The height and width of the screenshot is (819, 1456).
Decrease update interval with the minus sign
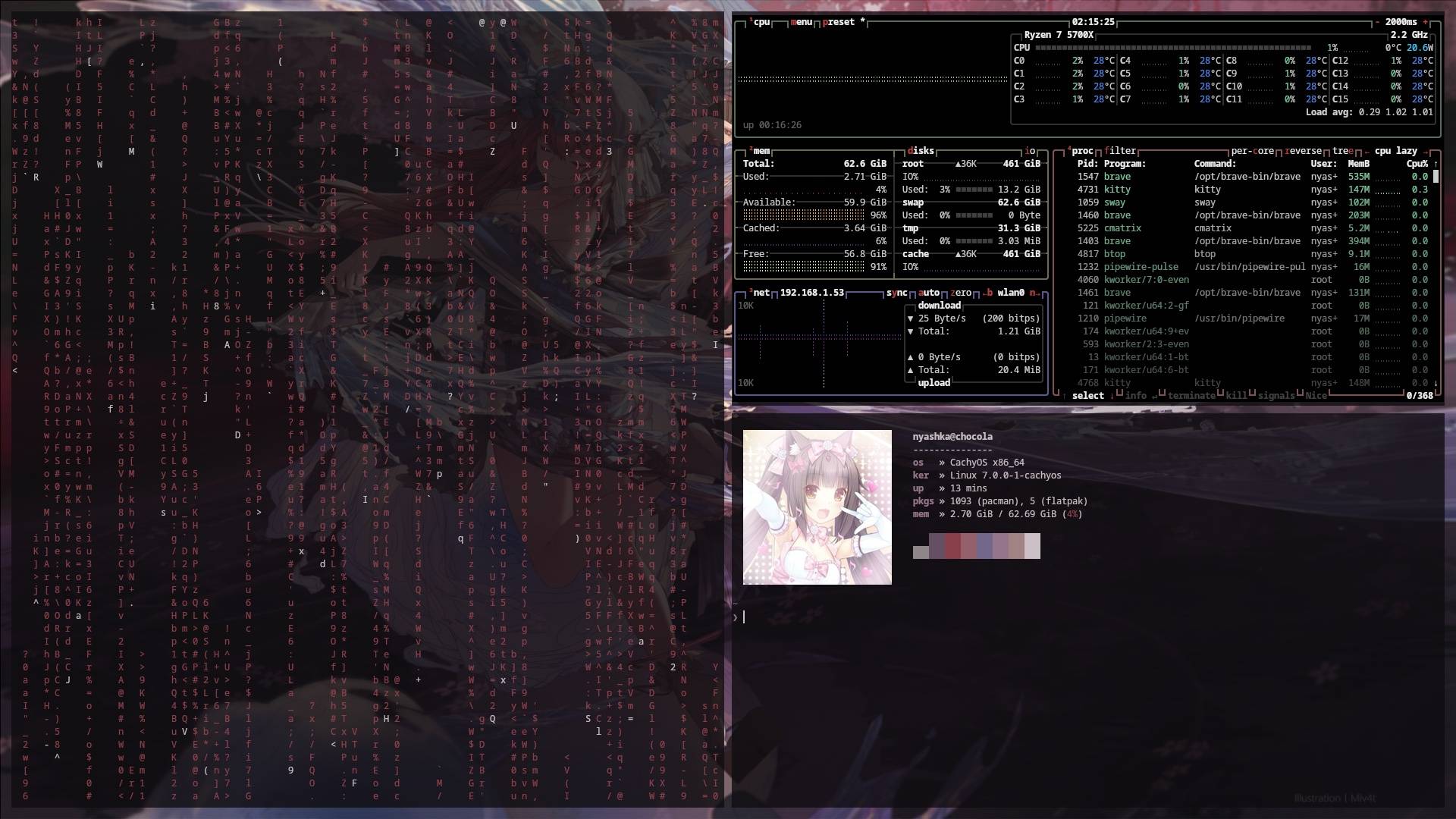(1377, 22)
